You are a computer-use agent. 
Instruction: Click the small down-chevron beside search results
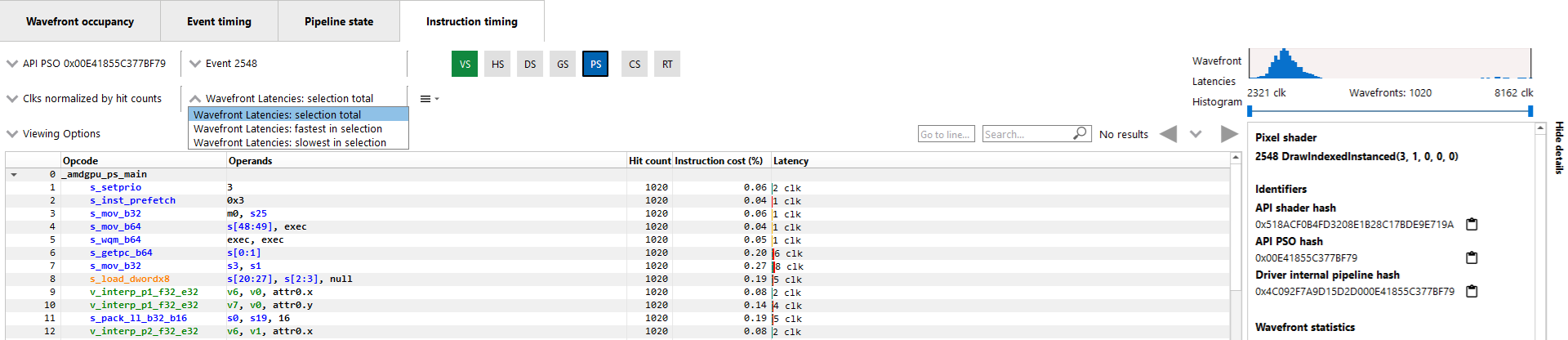pyautogui.click(x=1196, y=134)
